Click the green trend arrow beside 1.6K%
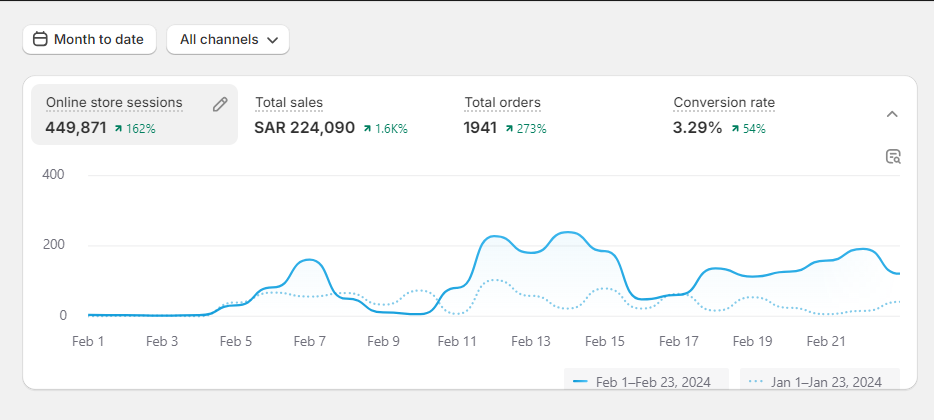The width and height of the screenshot is (934, 420). click(367, 129)
